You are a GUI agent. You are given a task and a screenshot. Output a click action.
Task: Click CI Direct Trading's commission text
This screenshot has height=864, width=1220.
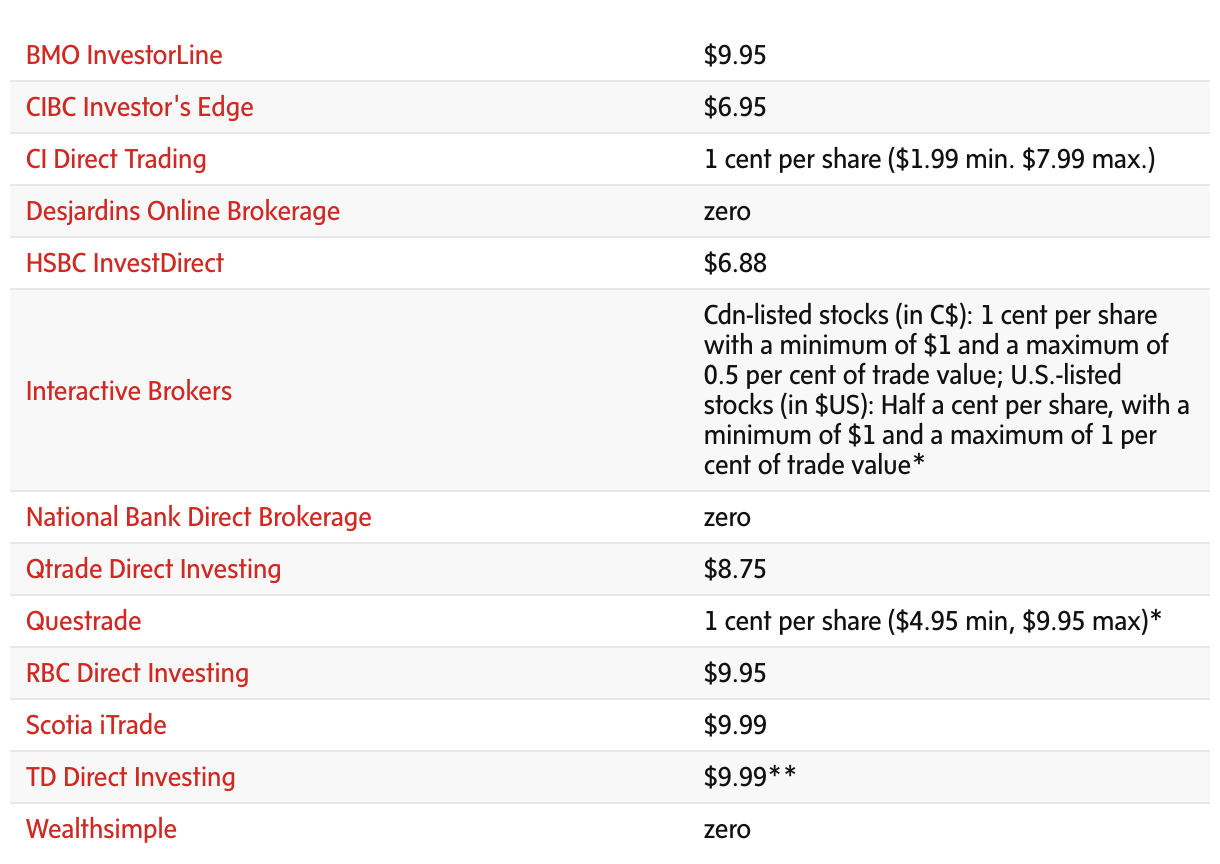[x=929, y=159]
